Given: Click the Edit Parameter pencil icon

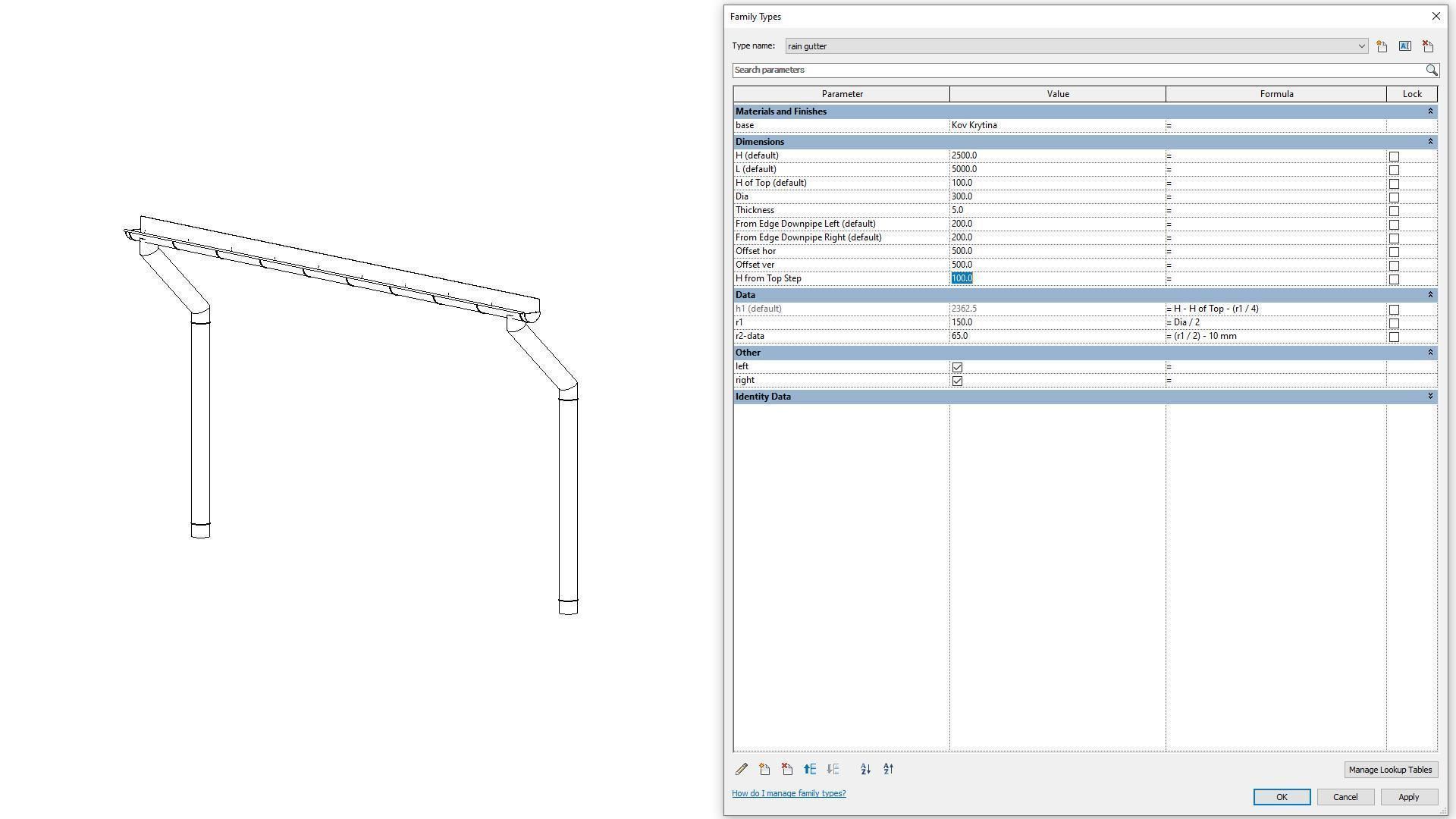Looking at the screenshot, I should click(742, 769).
